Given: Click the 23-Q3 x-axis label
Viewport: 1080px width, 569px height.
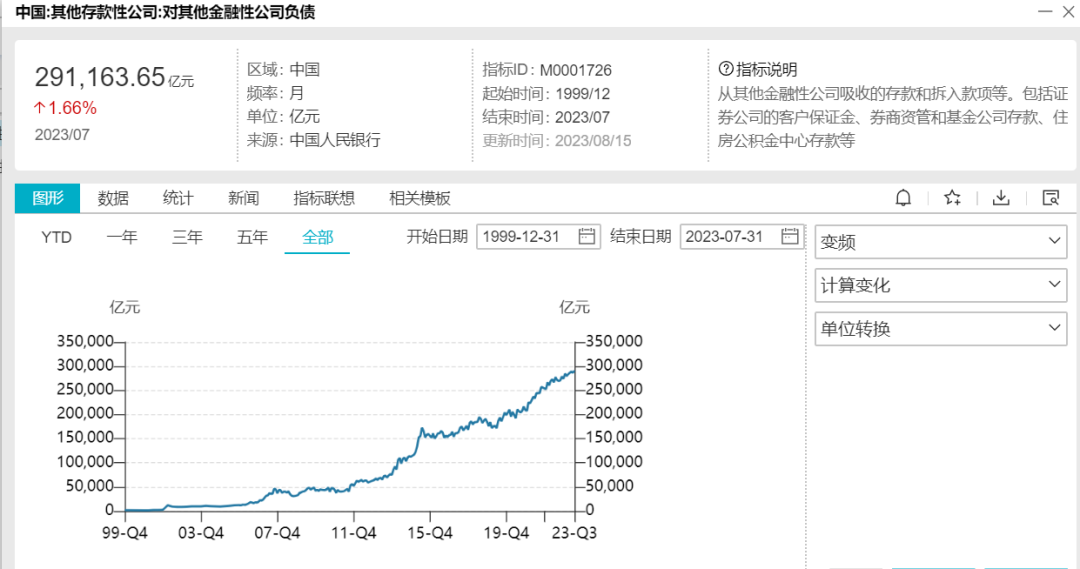Looking at the screenshot, I should click(x=574, y=532).
